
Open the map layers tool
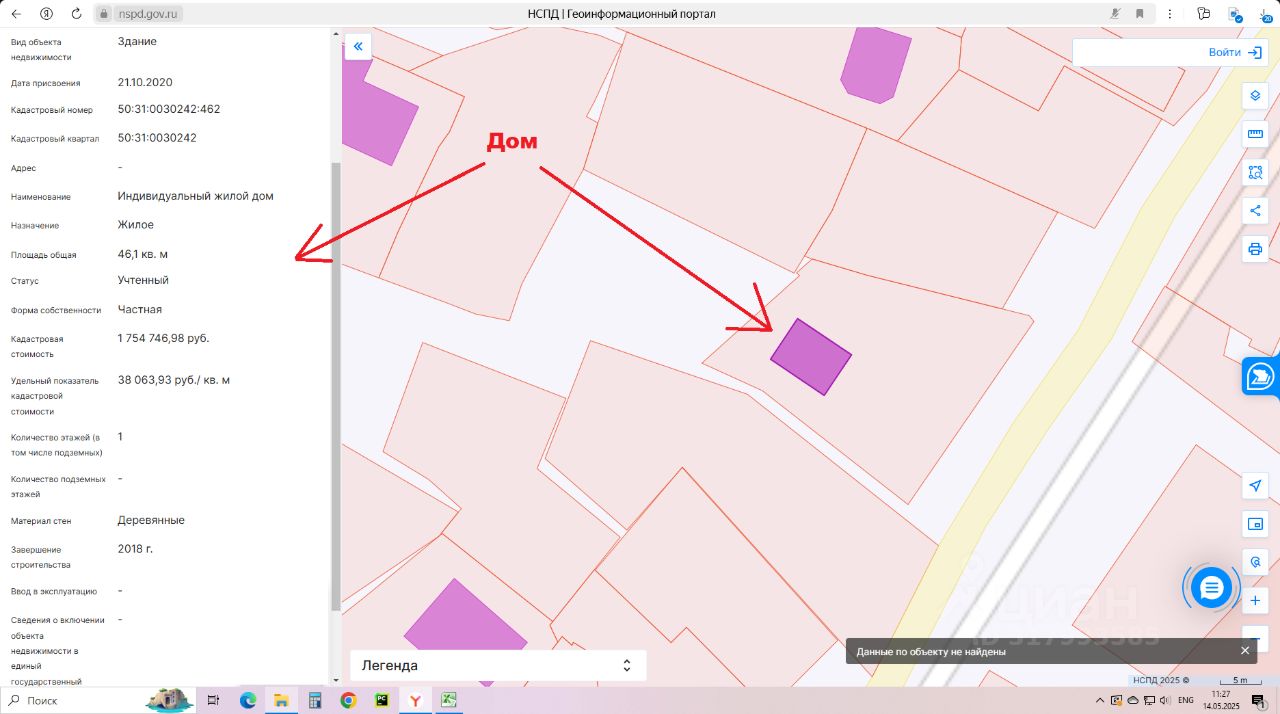coord(1255,96)
